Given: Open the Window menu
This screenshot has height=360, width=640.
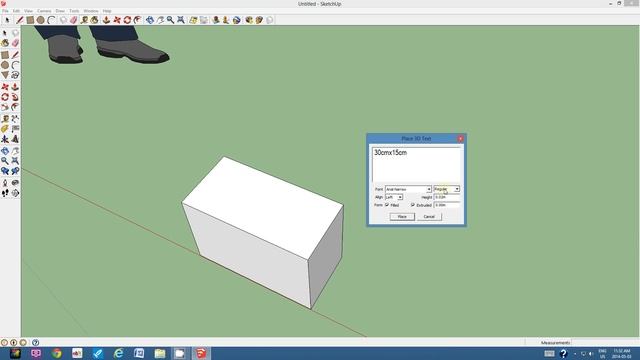Looking at the screenshot, I should click(x=91, y=11).
